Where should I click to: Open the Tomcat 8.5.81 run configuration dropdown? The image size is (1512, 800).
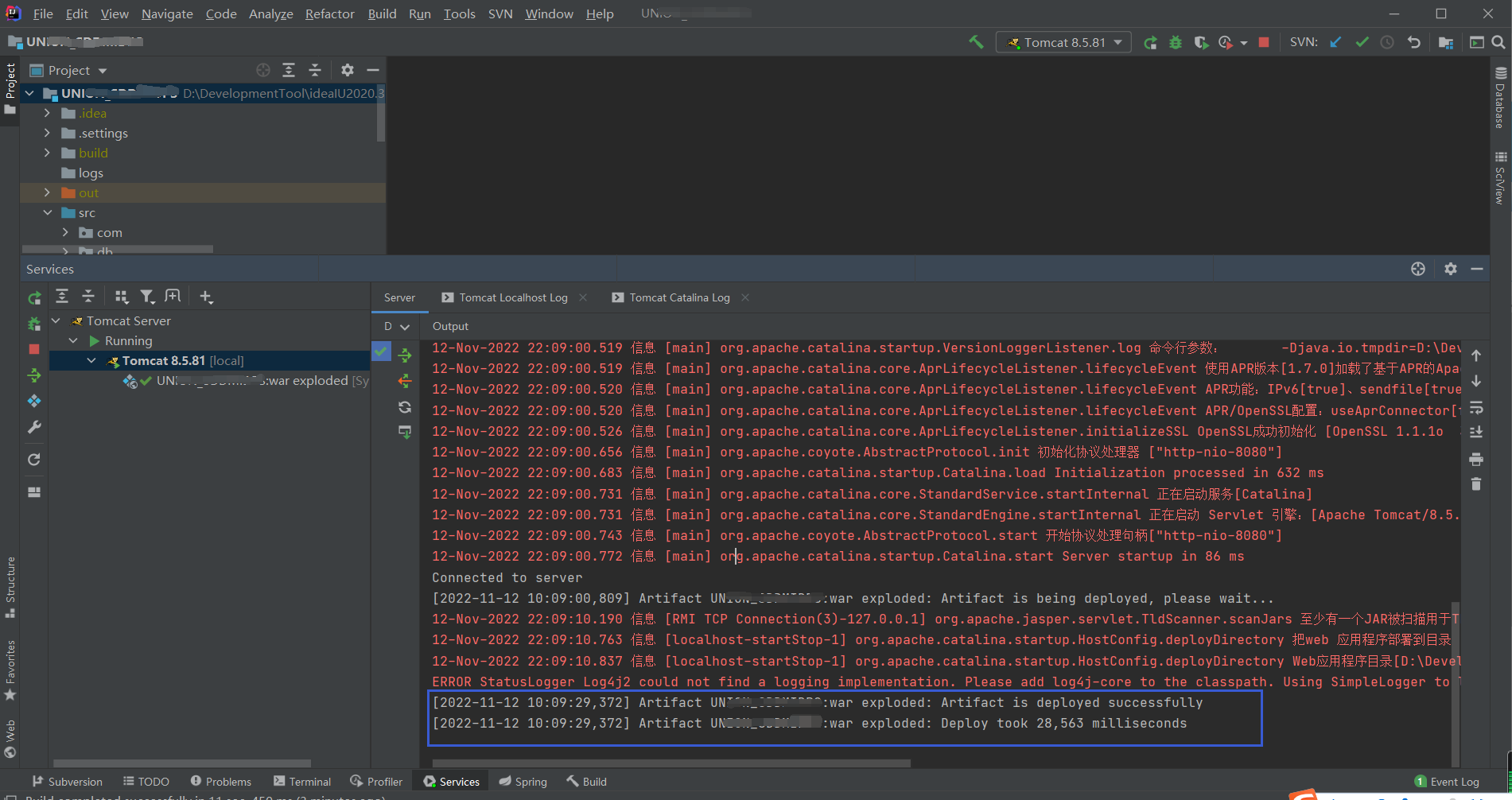click(x=1063, y=42)
